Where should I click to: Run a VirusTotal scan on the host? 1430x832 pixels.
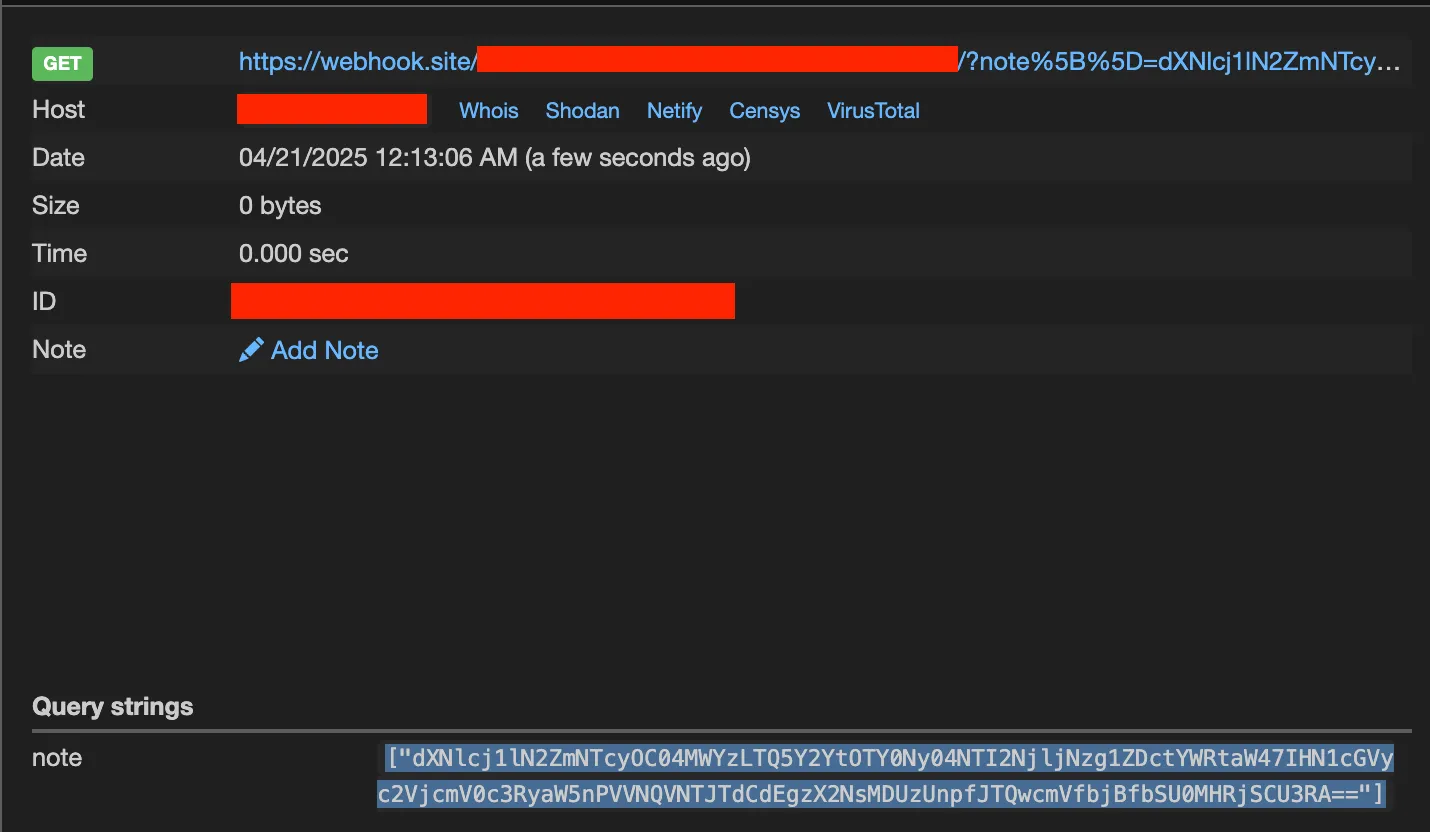[872, 111]
